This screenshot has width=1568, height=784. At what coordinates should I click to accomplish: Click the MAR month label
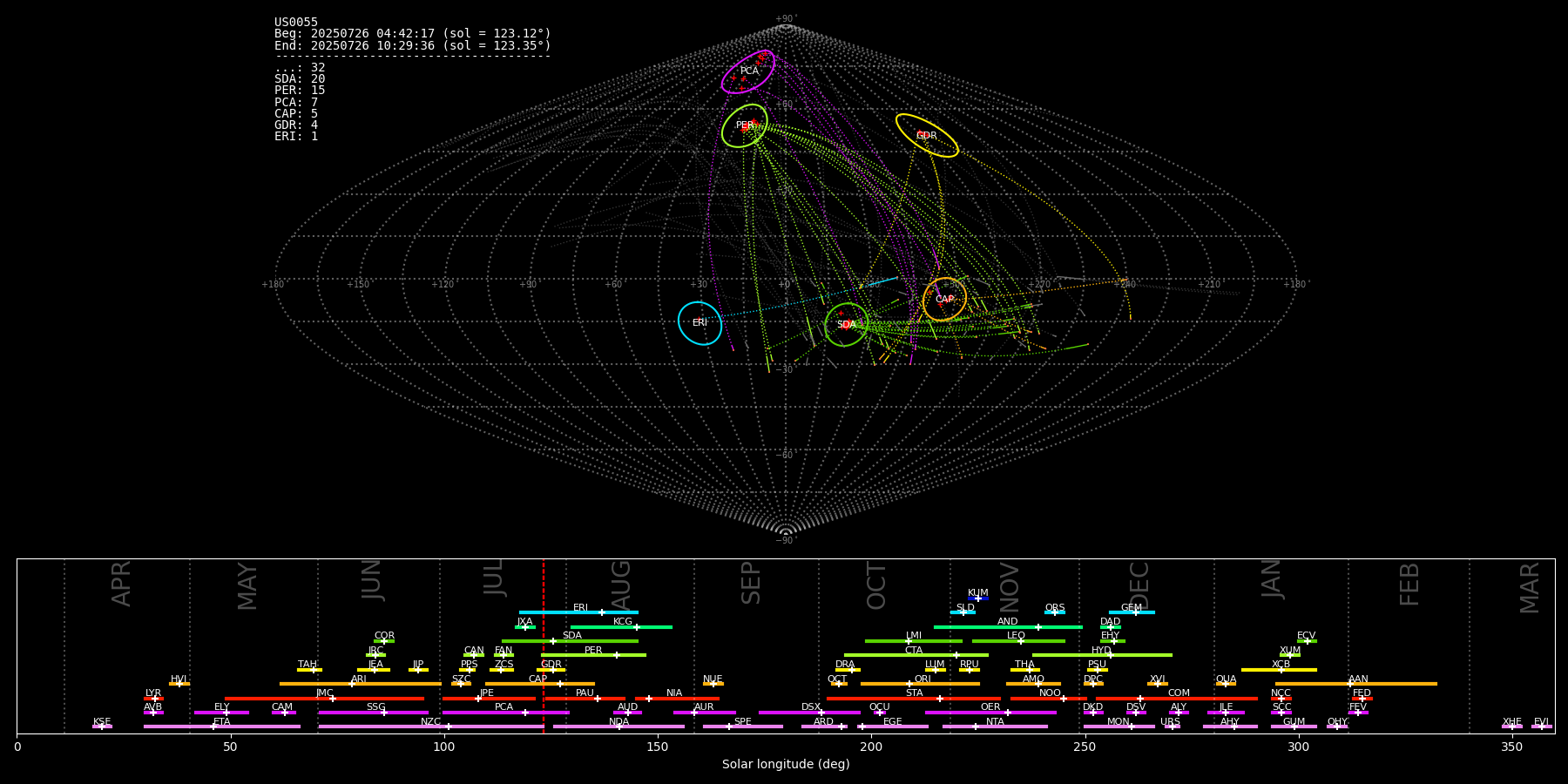(1530, 588)
